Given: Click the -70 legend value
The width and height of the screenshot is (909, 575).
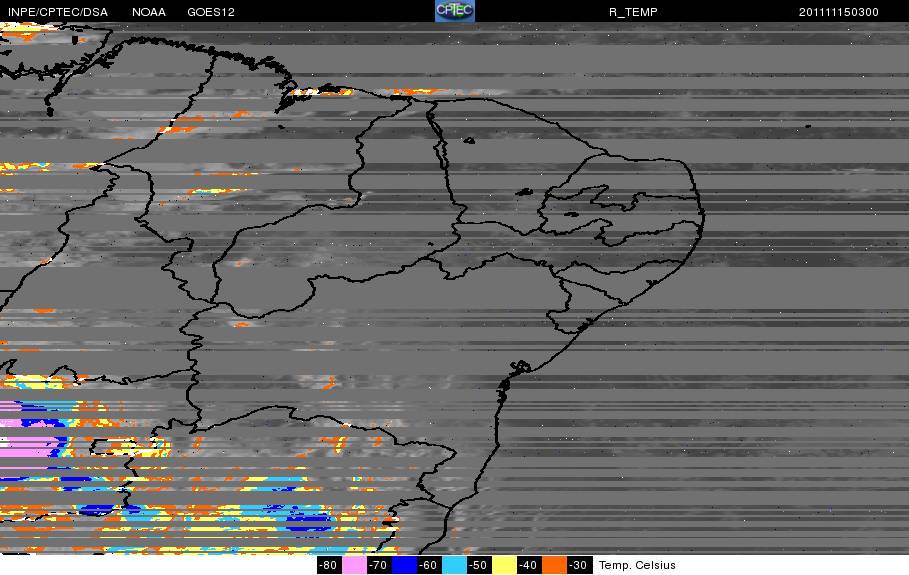Looking at the screenshot, I should point(379,565).
